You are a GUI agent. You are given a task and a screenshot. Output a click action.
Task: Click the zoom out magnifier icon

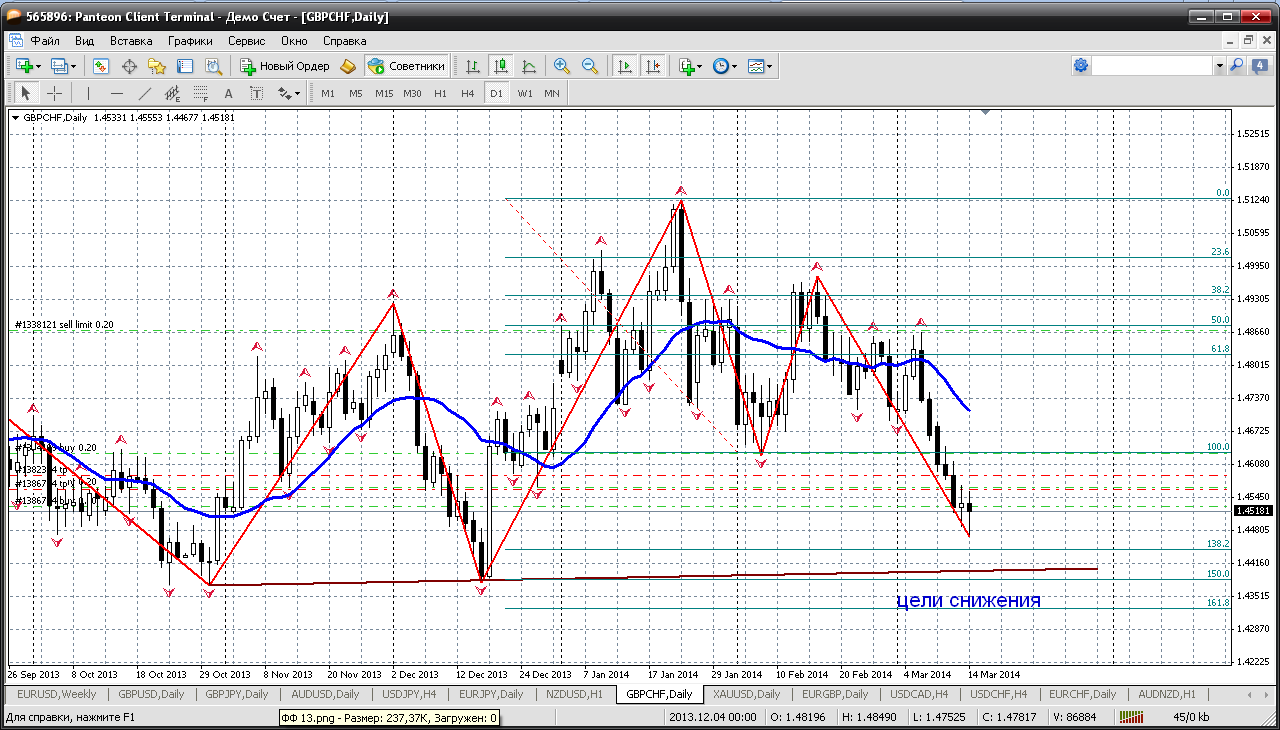click(590, 66)
